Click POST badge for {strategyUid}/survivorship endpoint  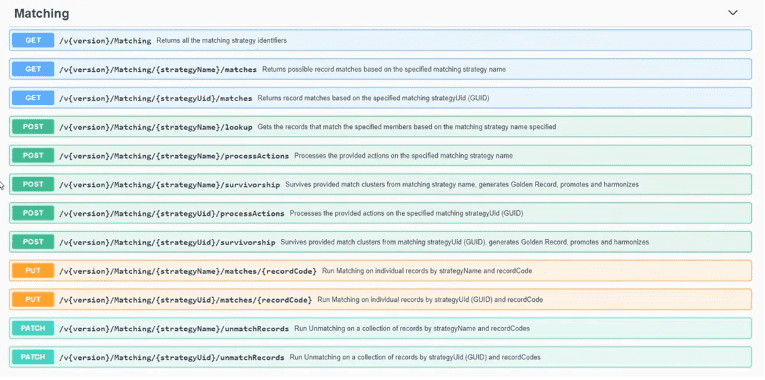pyautogui.click(x=33, y=242)
